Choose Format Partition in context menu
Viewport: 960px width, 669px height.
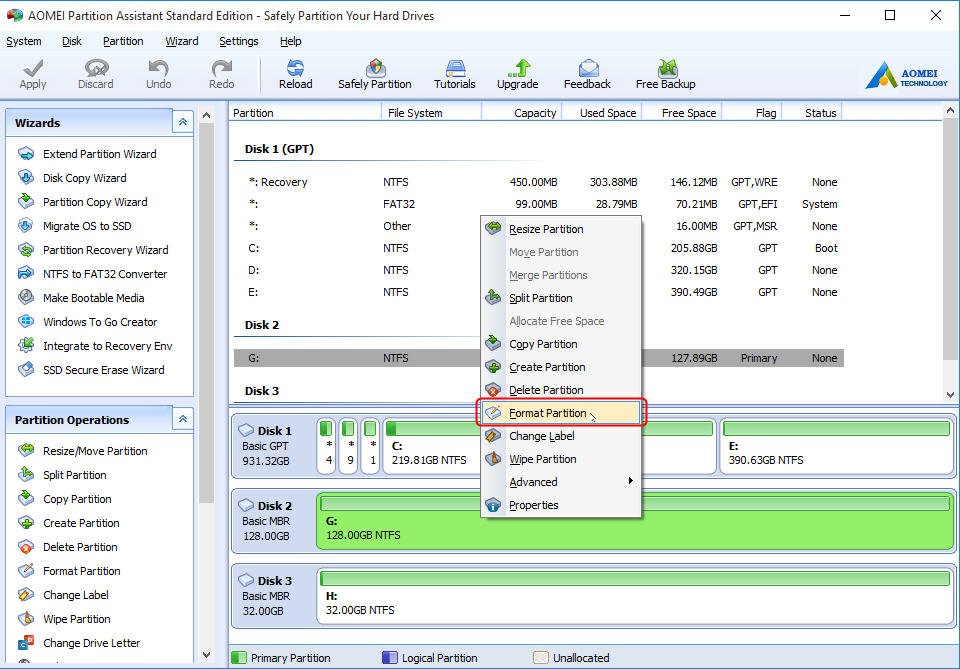548,413
